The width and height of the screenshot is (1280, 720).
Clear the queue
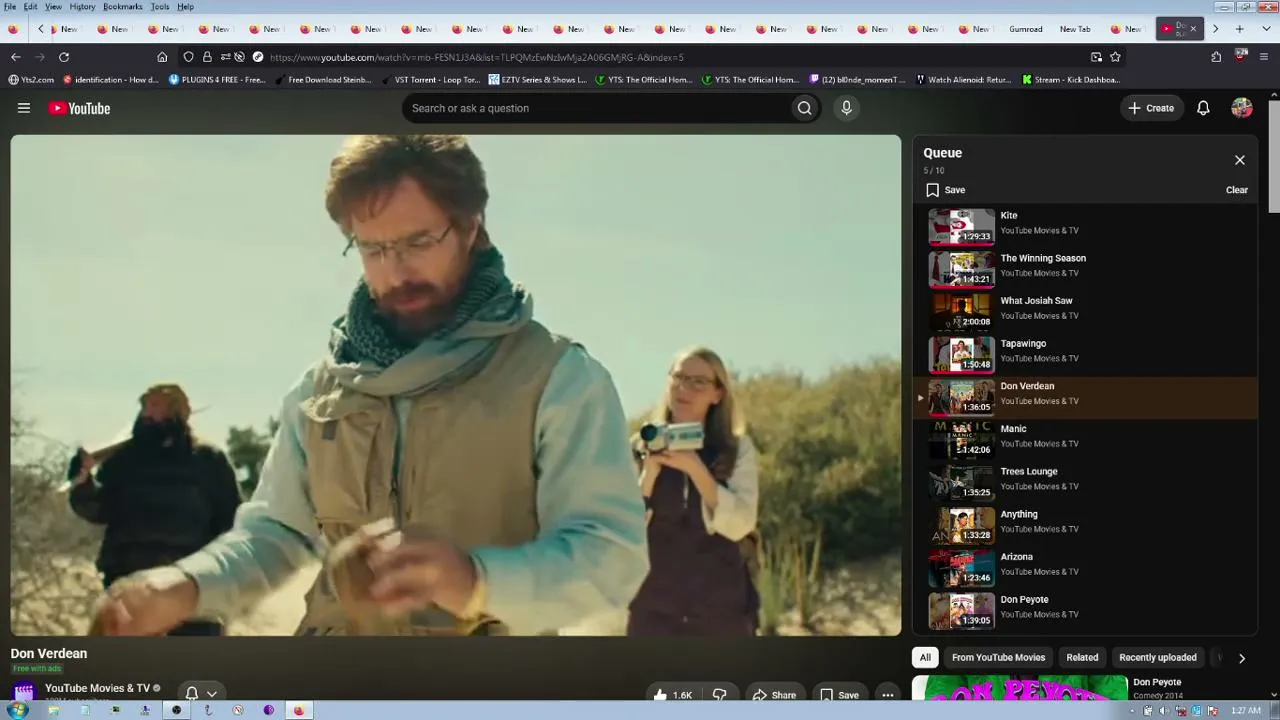[x=1237, y=190]
